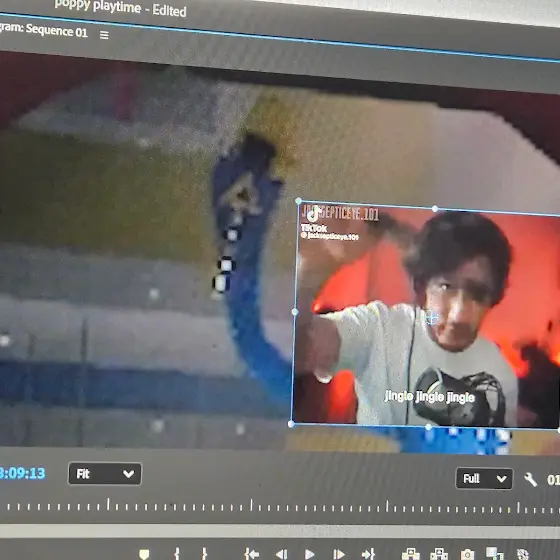Click the Extract button
Screen dimensions: 560x560
(x=439, y=554)
